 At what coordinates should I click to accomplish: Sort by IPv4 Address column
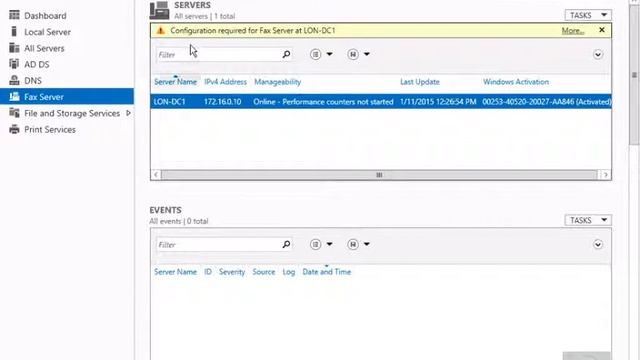click(226, 82)
